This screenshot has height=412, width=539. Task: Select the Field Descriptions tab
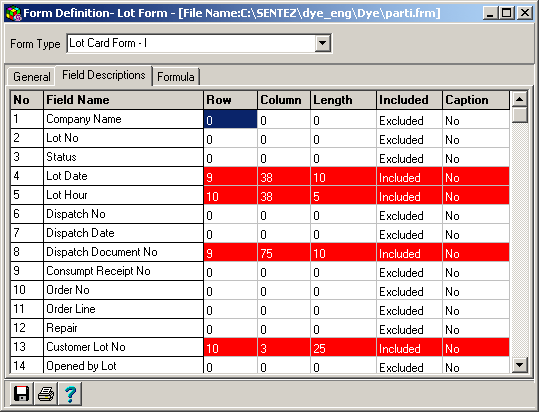[103, 75]
